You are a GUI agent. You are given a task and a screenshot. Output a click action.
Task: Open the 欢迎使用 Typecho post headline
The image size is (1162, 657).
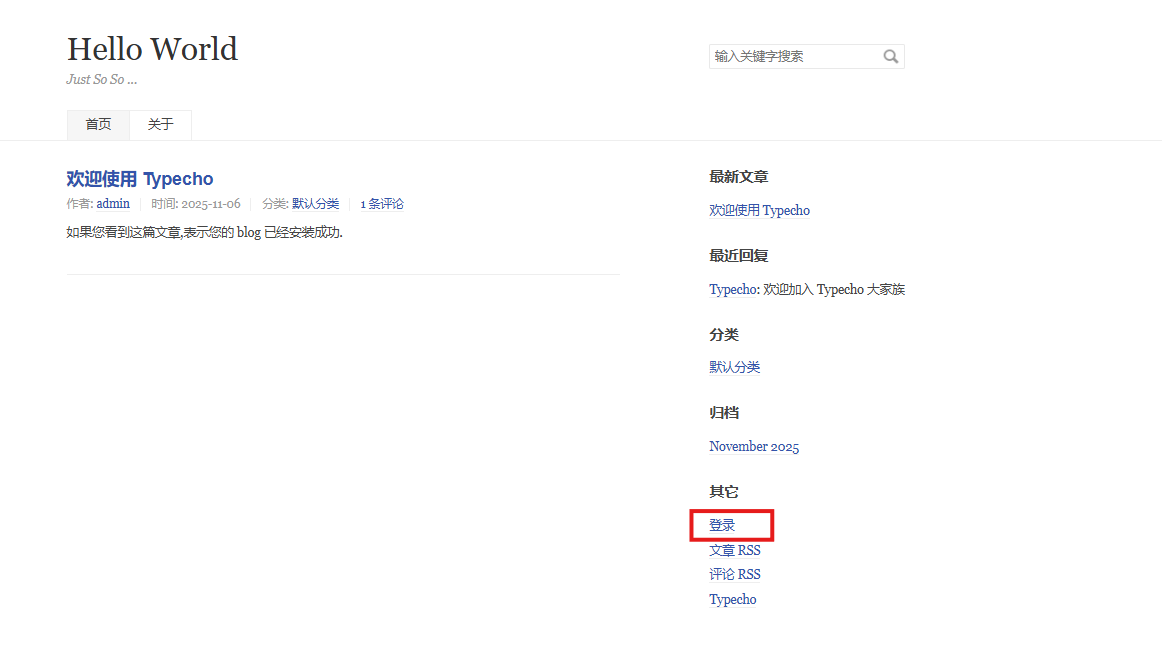tap(140, 179)
